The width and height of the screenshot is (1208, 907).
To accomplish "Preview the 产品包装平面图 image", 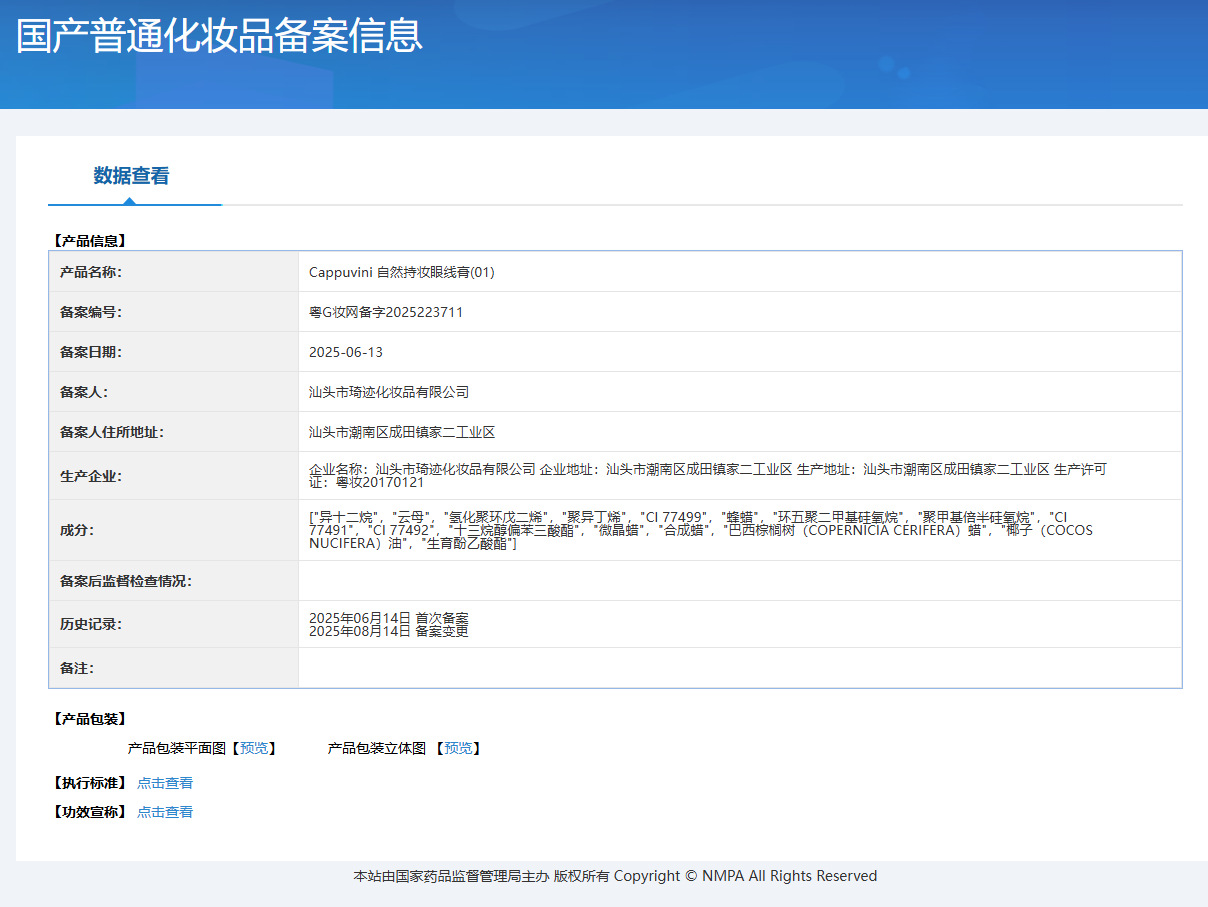I will click(254, 748).
